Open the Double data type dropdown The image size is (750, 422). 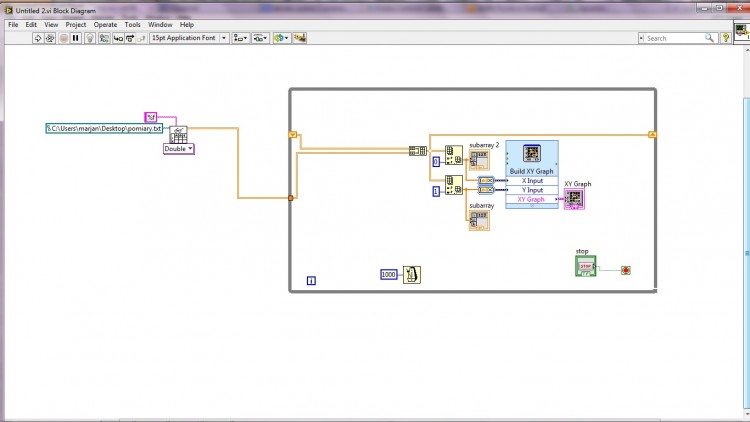coord(179,149)
